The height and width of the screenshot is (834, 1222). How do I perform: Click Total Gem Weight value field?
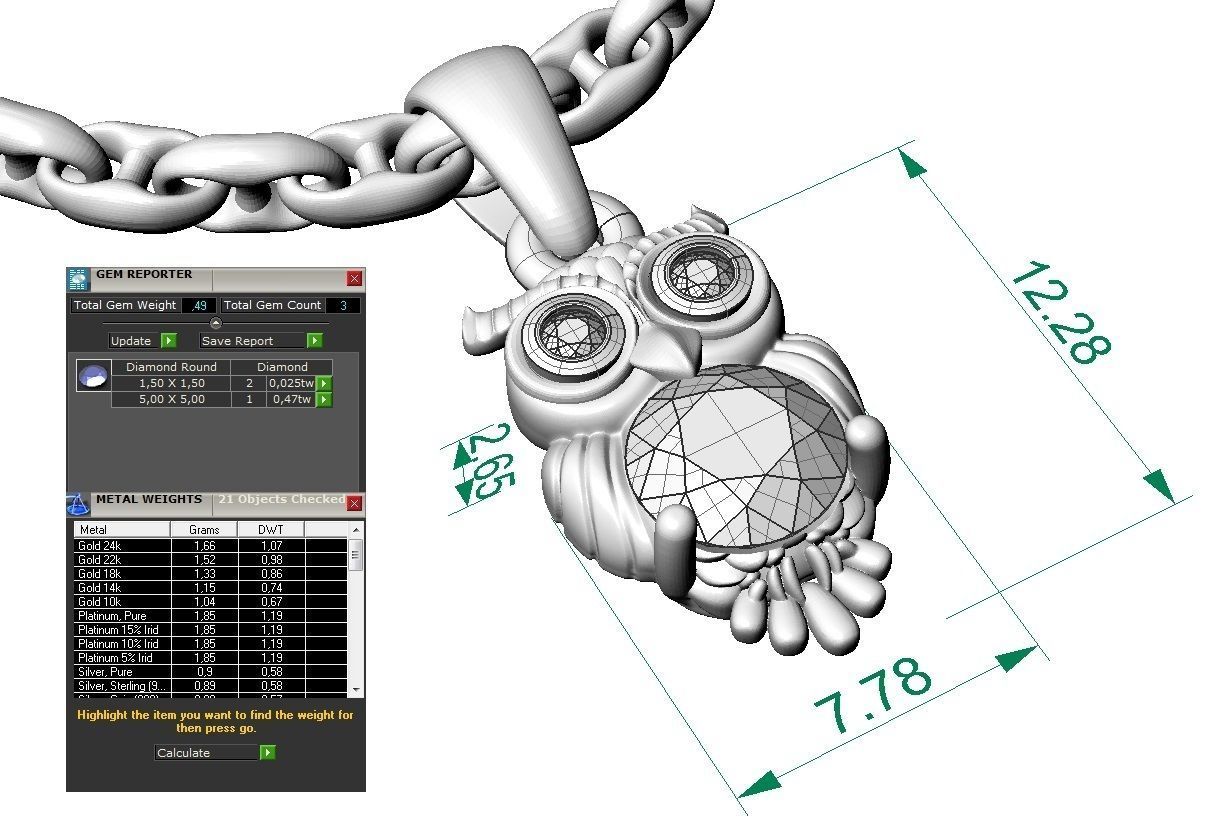(198, 305)
